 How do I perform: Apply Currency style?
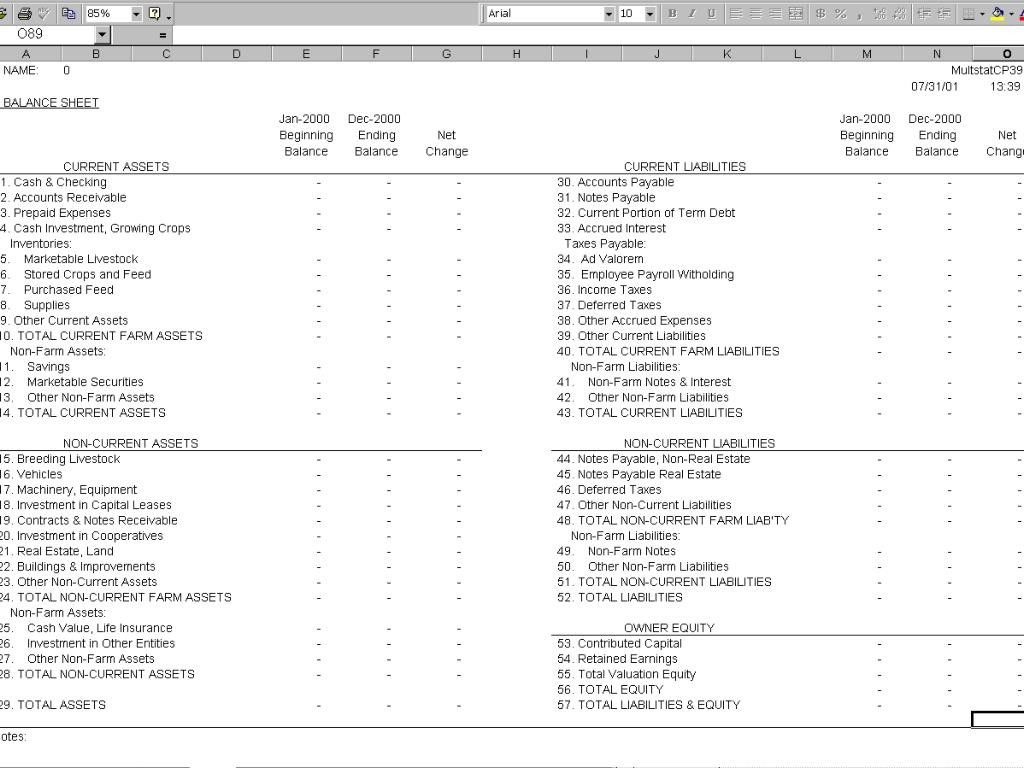[x=820, y=13]
